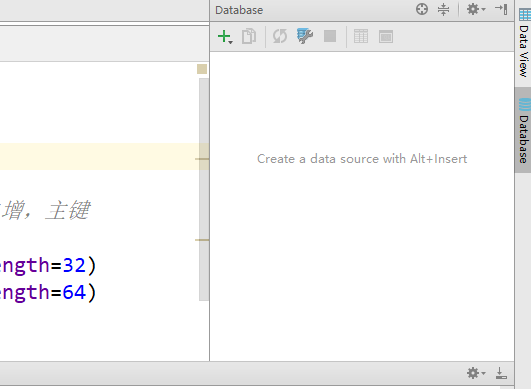The height and width of the screenshot is (389, 531).
Task: Hide the Database tool window
Action: [x=501, y=9]
